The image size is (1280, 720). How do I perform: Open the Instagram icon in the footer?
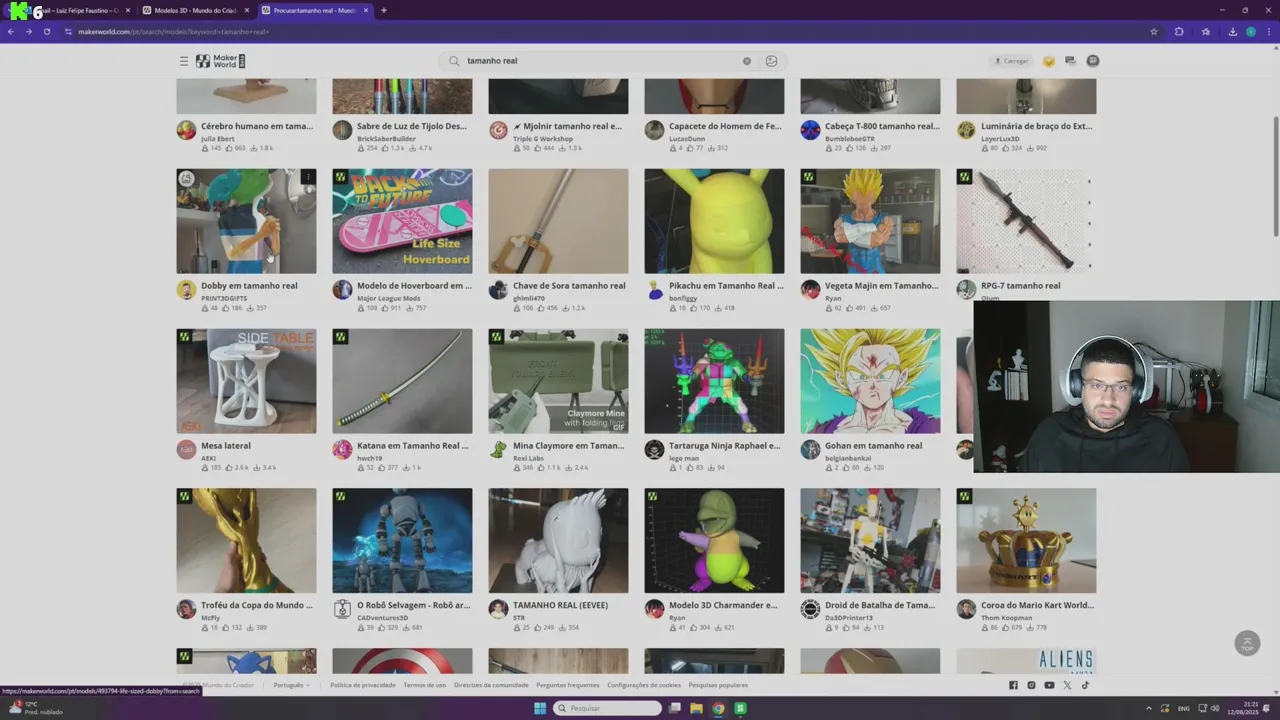[1031, 685]
